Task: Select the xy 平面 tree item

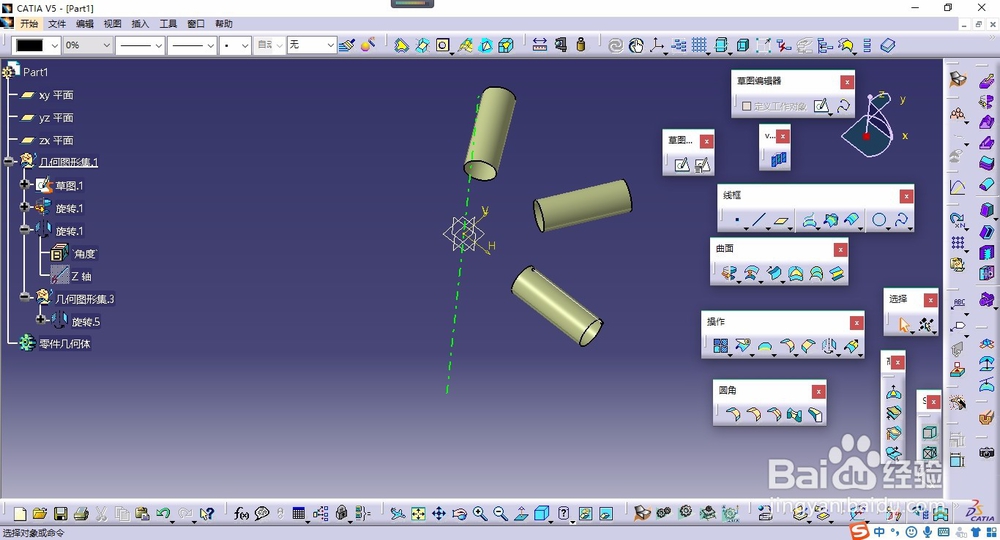Action: 56,95
